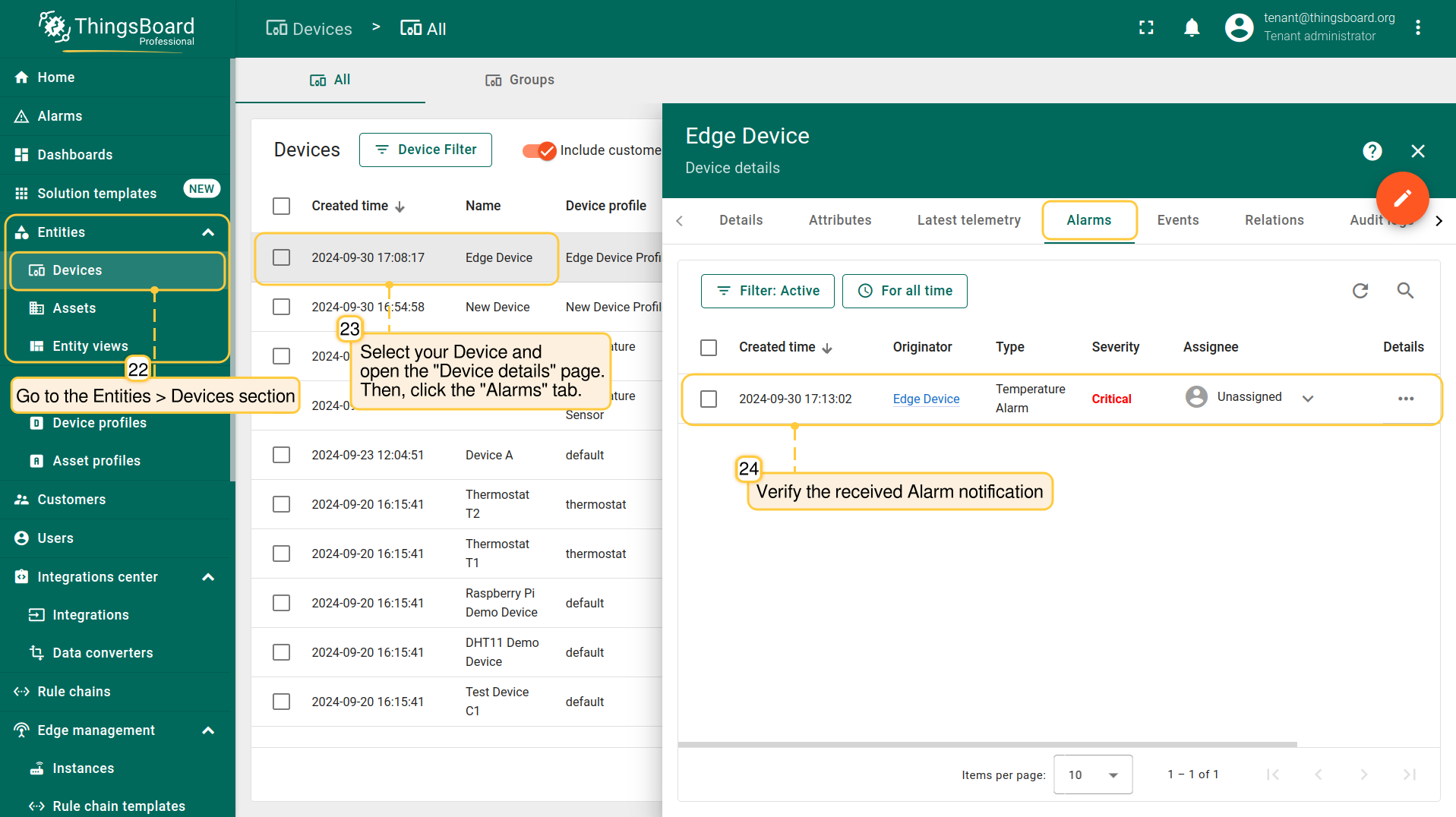Image resolution: width=1456 pixels, height=817 pixels.
Task: Open the alarm row three-dots menu
Action: coord(1406,399)
